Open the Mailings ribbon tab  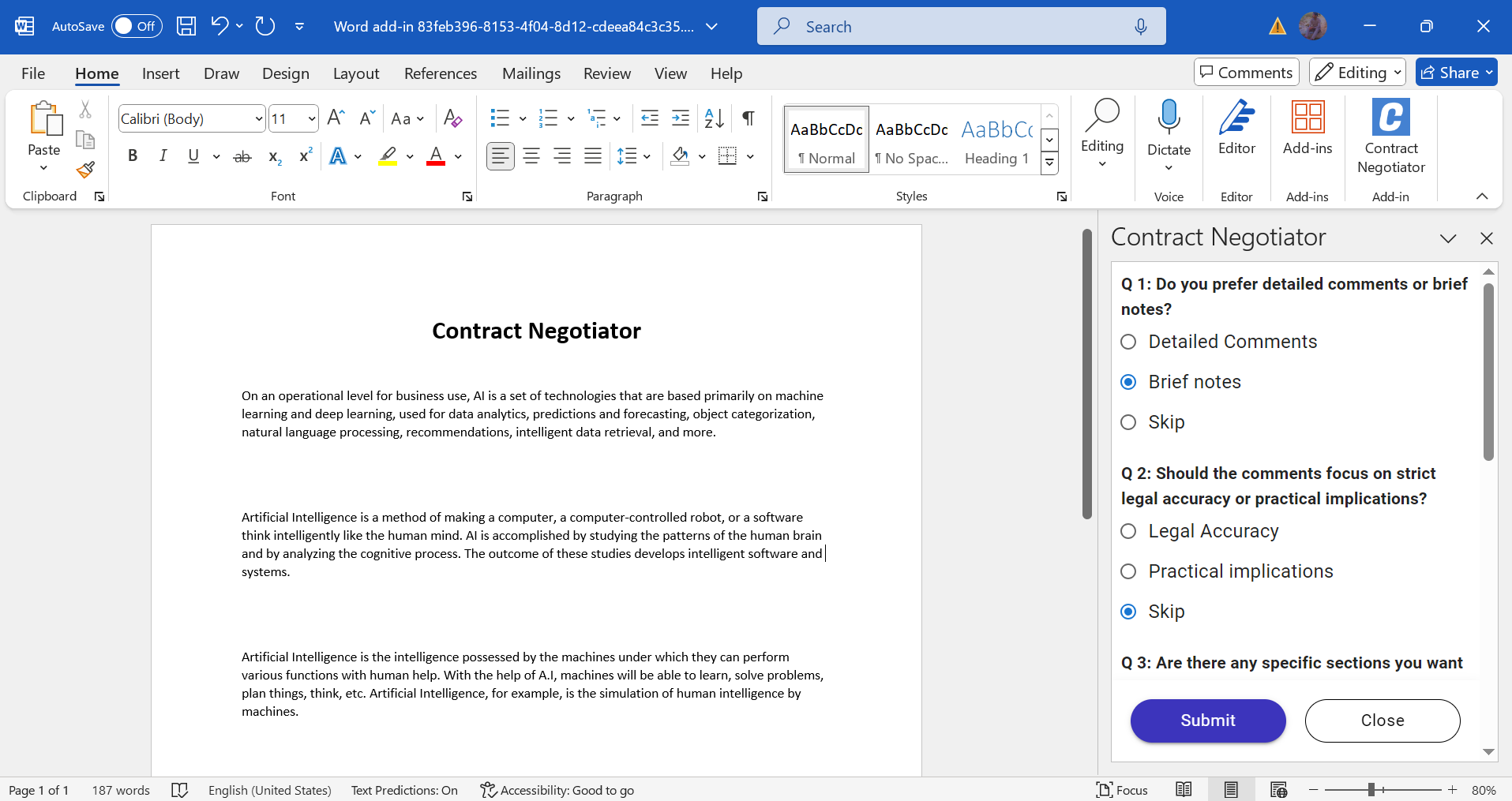pyautogui.click(x=531, y=73)
